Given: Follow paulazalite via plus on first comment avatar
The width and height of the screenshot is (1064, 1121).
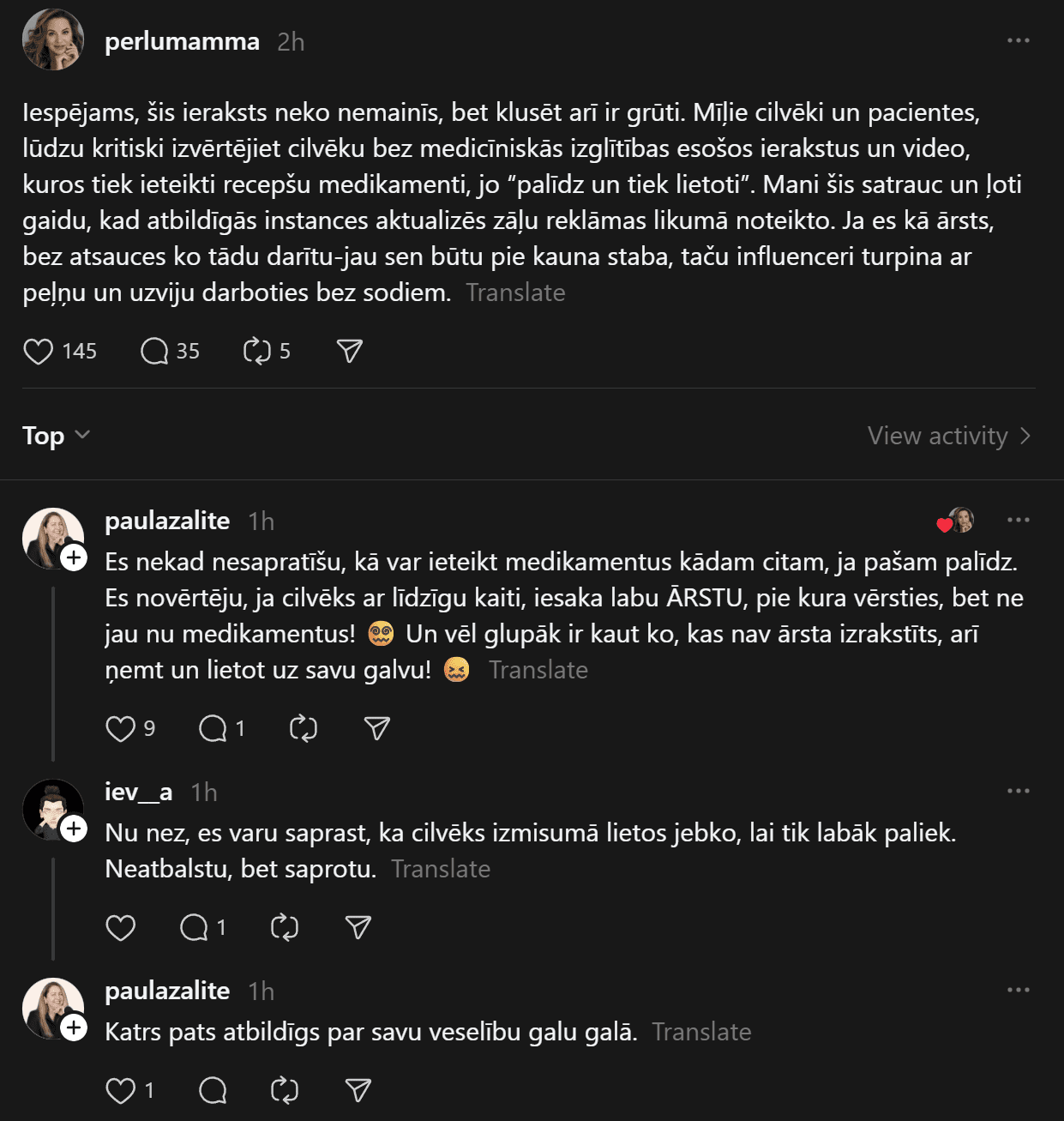Looking at the screenshot, I should (x=75, y=558).
